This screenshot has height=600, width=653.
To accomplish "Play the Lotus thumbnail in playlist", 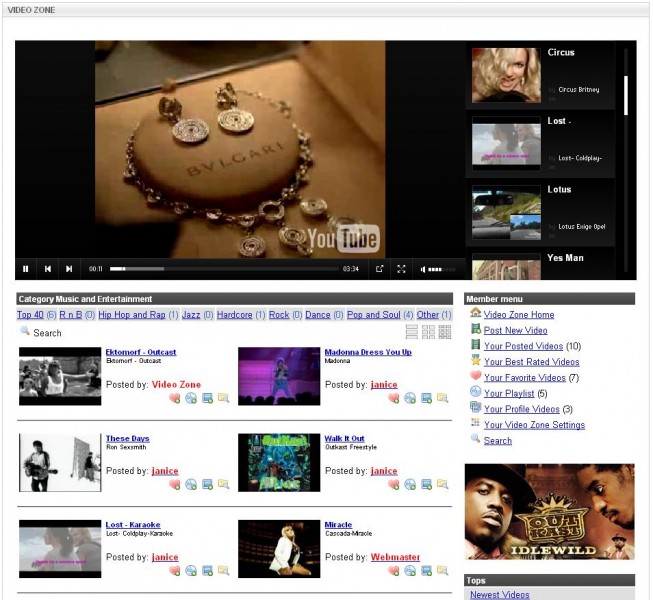I will click(506, 212).
